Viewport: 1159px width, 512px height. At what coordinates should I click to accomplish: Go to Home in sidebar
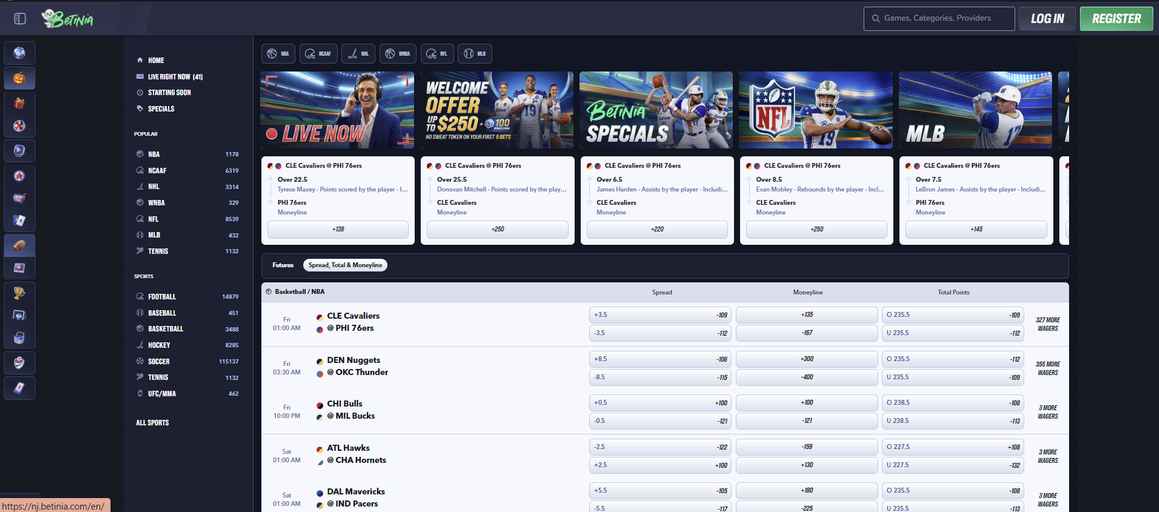tap(156, 60)
